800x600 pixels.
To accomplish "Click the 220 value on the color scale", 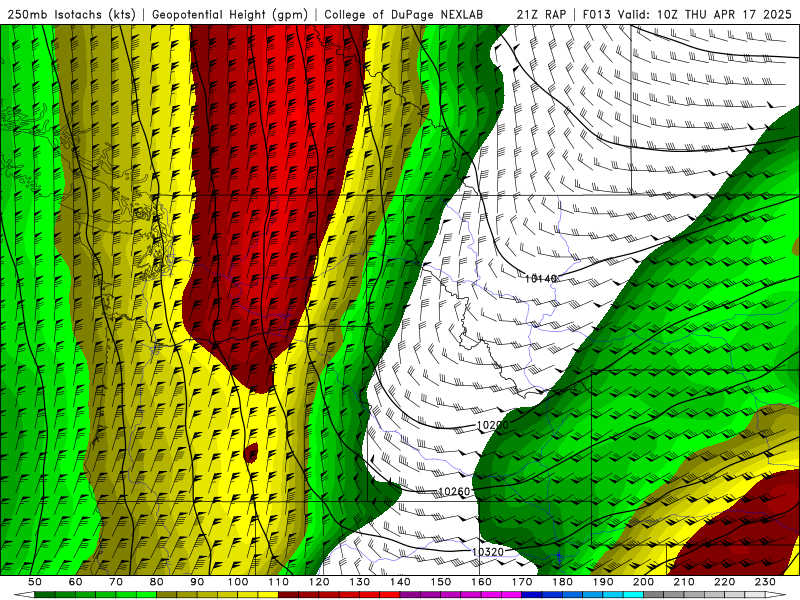I will (x=725, y=582).
